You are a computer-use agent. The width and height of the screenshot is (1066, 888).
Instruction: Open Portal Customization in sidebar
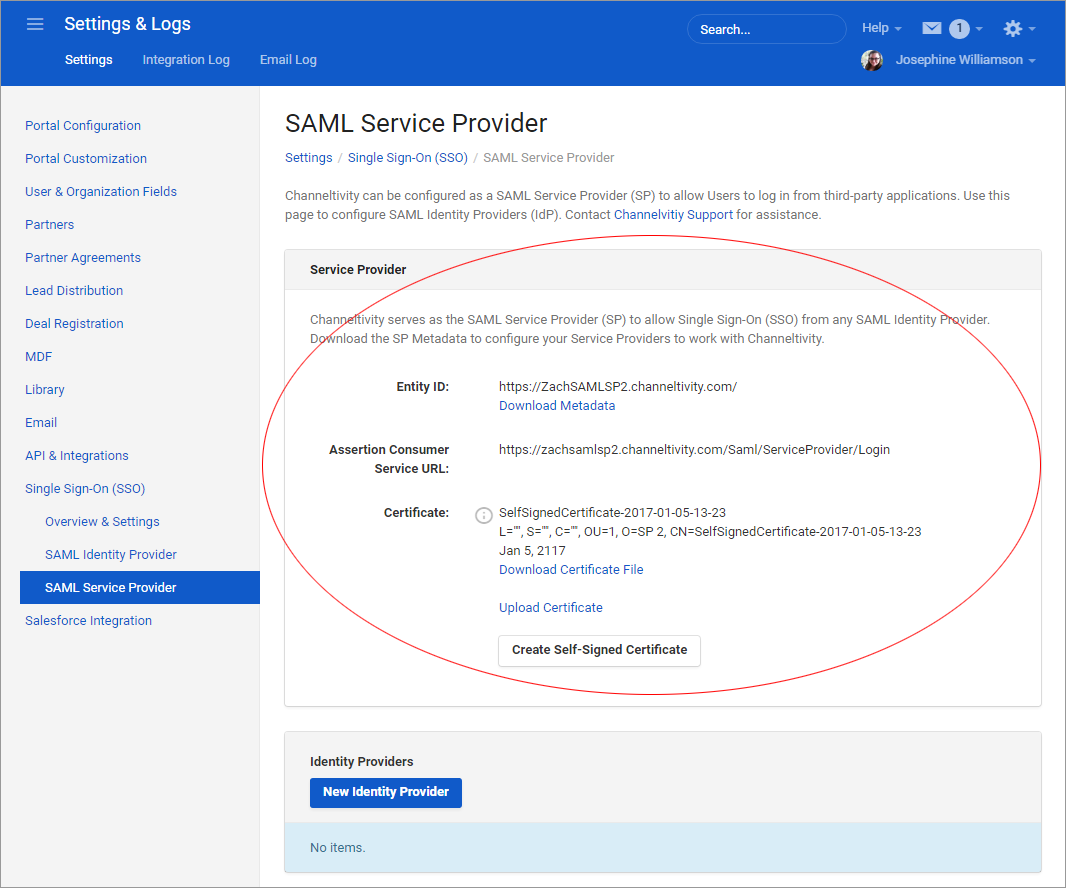86,158
